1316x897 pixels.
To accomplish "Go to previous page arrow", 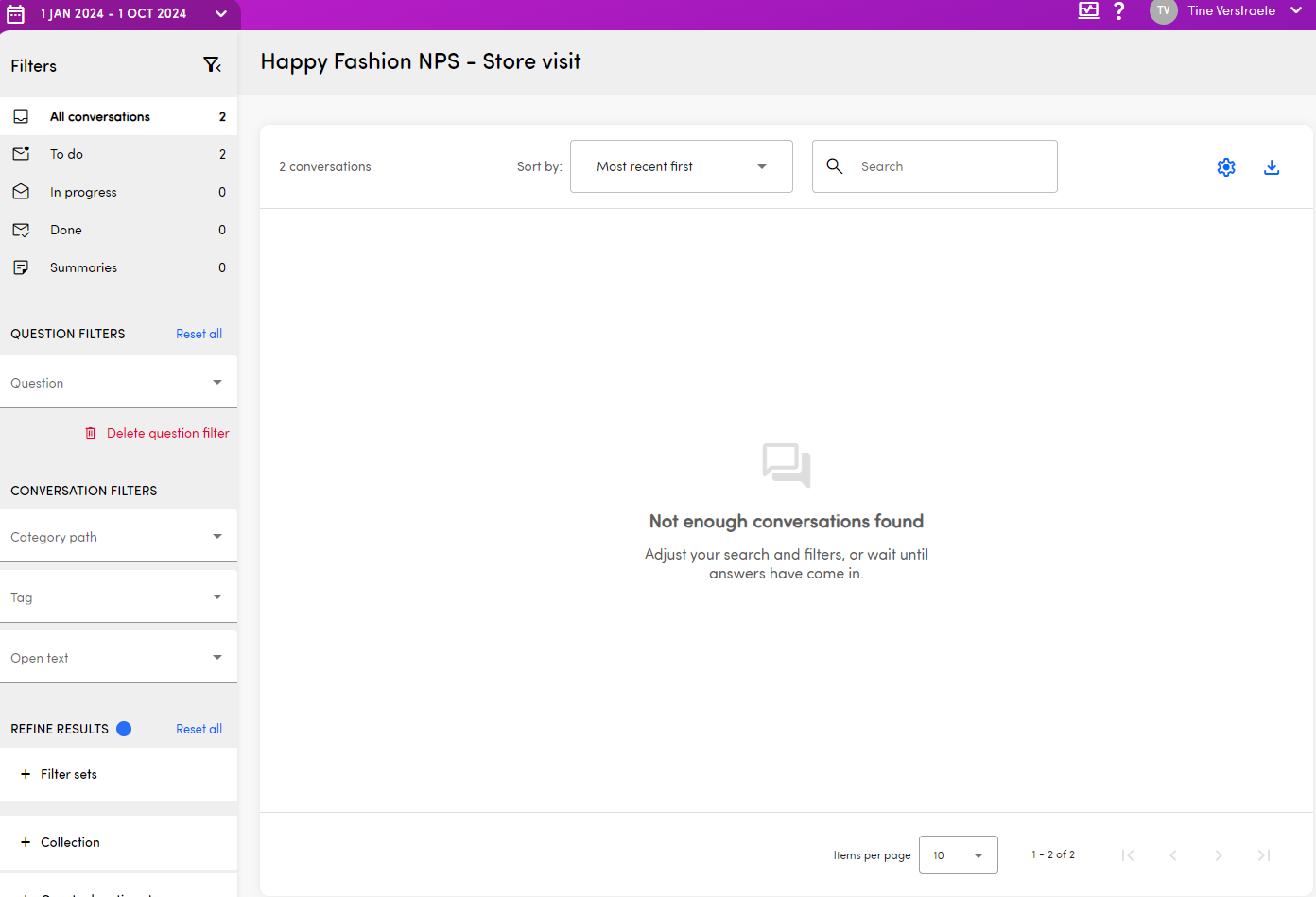I will pyautogui.click(x=1173, y=855).
